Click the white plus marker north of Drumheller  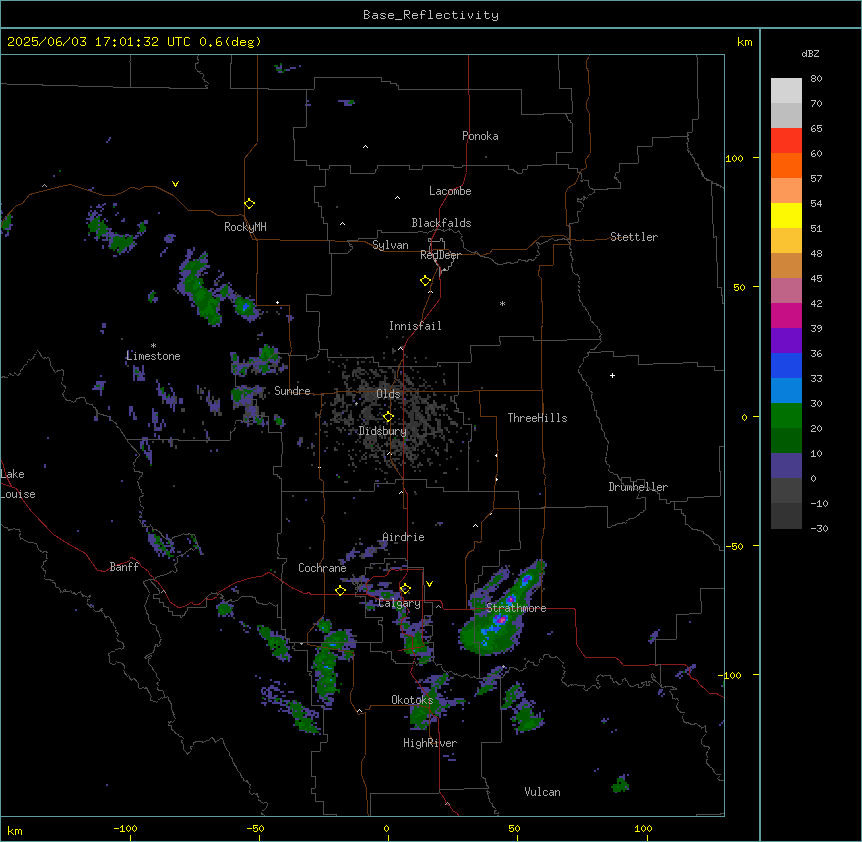[x=612, y=375]
